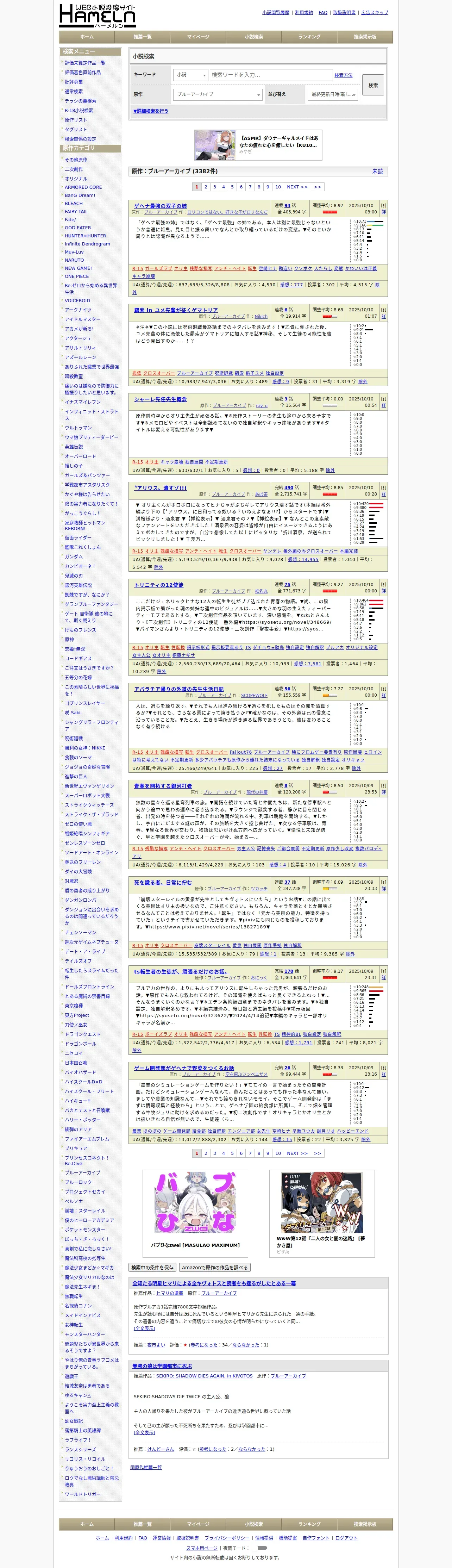The height and width of the screenshot is (1568, 452).
Task: Open the 小説 keyword type dropdown
Action: (190, 74)
